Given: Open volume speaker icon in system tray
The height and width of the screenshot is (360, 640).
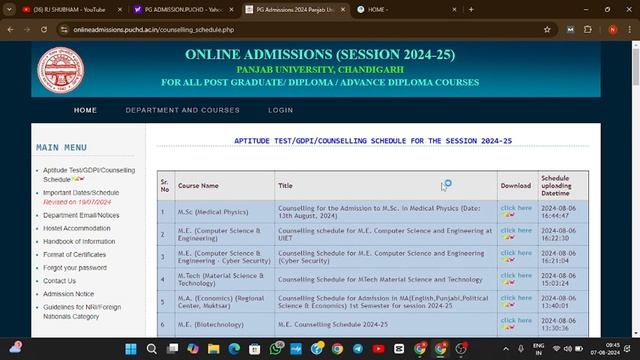Looking at the screenshot, I should 568,349.
